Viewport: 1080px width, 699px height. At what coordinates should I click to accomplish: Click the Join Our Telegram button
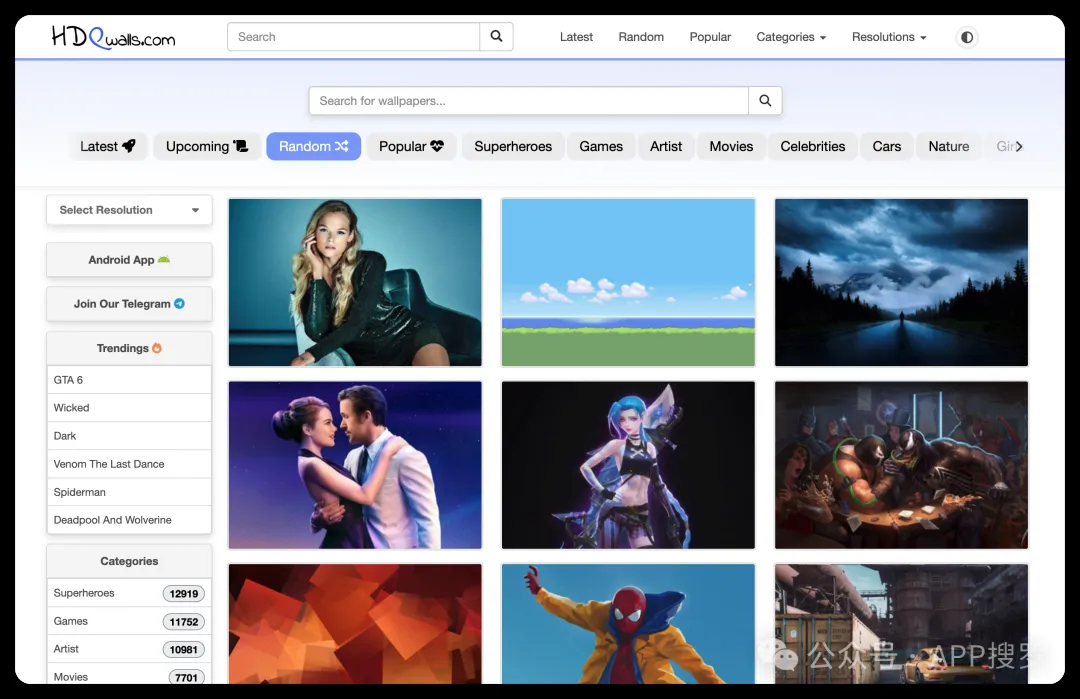point(129,304)
